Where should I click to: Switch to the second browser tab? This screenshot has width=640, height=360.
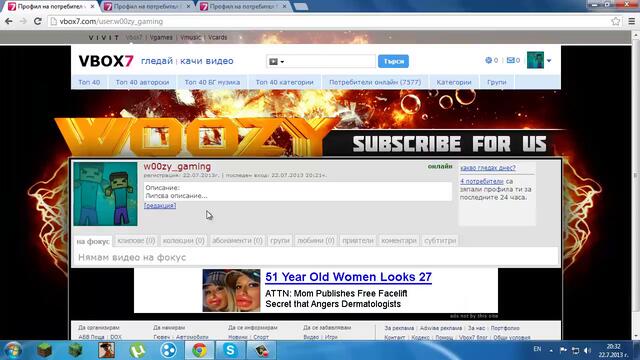coord(147,7)
